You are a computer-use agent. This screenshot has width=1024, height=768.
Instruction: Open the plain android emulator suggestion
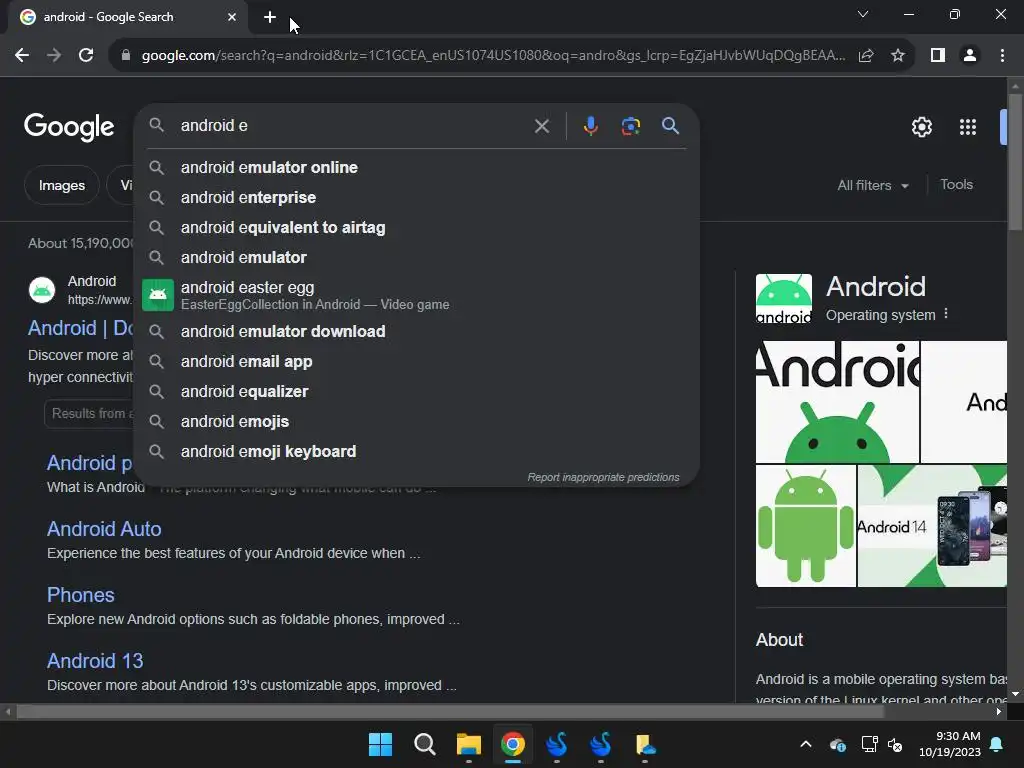point(416,257)
